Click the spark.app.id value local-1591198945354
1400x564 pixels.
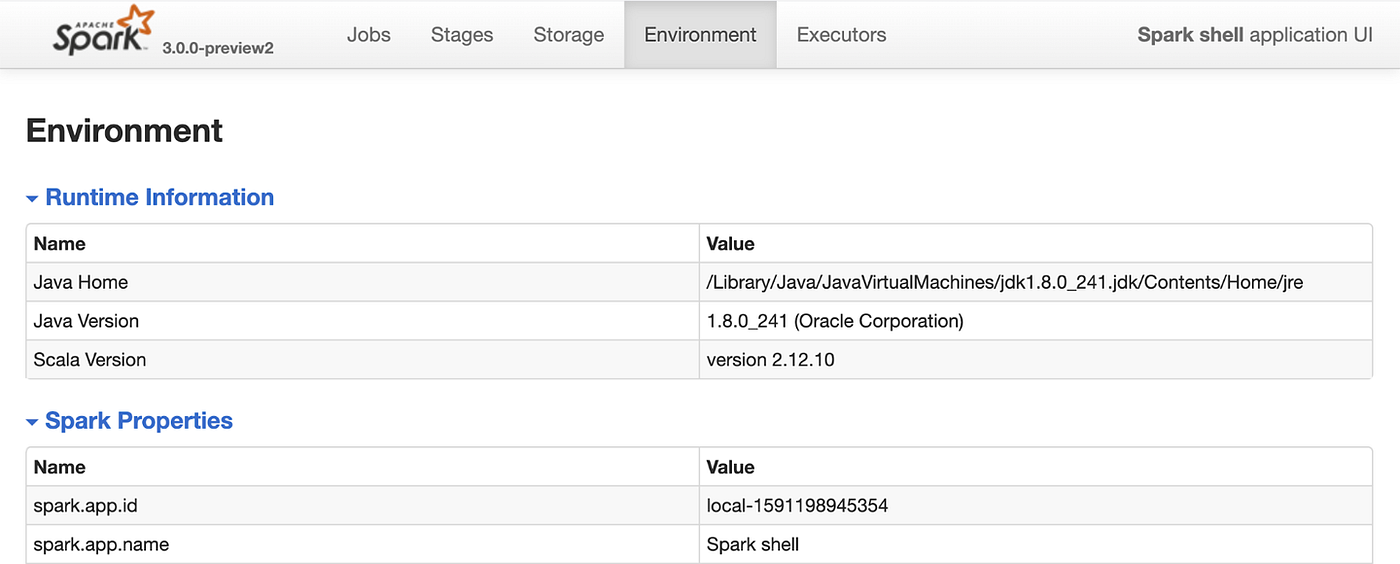[x=797, y=506]
